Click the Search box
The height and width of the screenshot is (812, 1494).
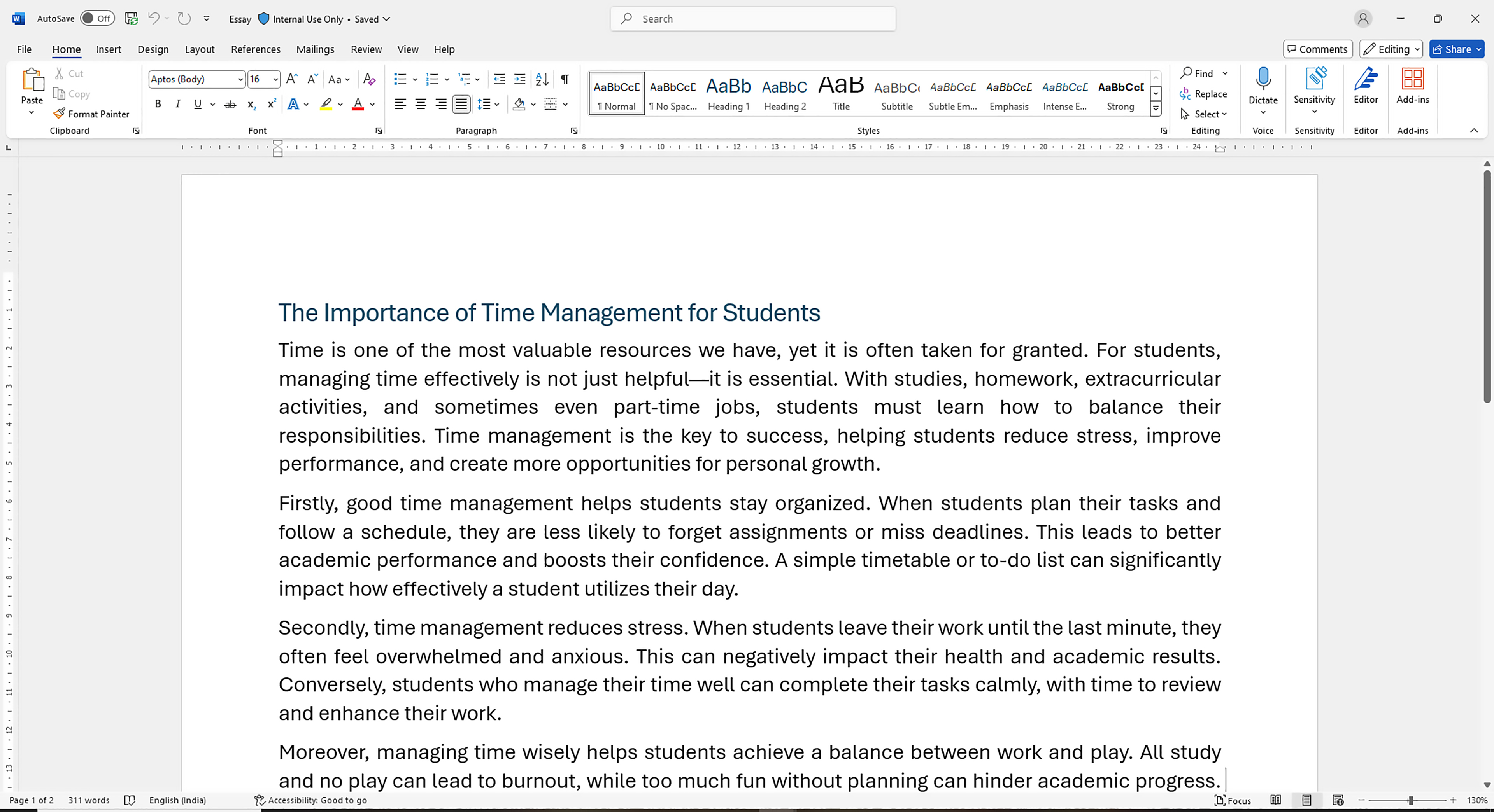(753, 19)
